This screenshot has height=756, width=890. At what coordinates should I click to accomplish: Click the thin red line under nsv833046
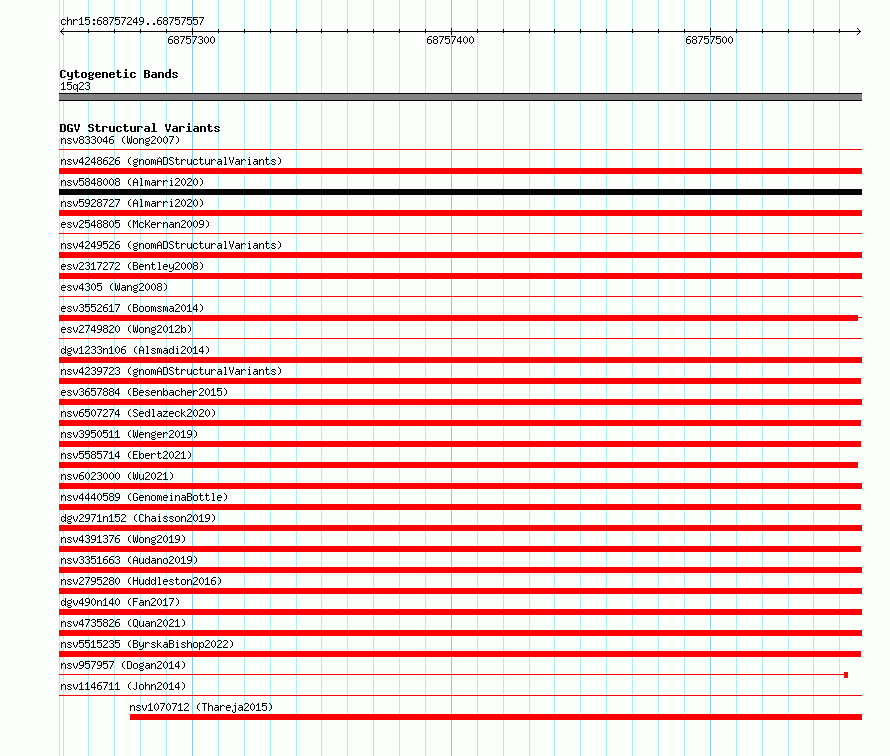point(460,150)
